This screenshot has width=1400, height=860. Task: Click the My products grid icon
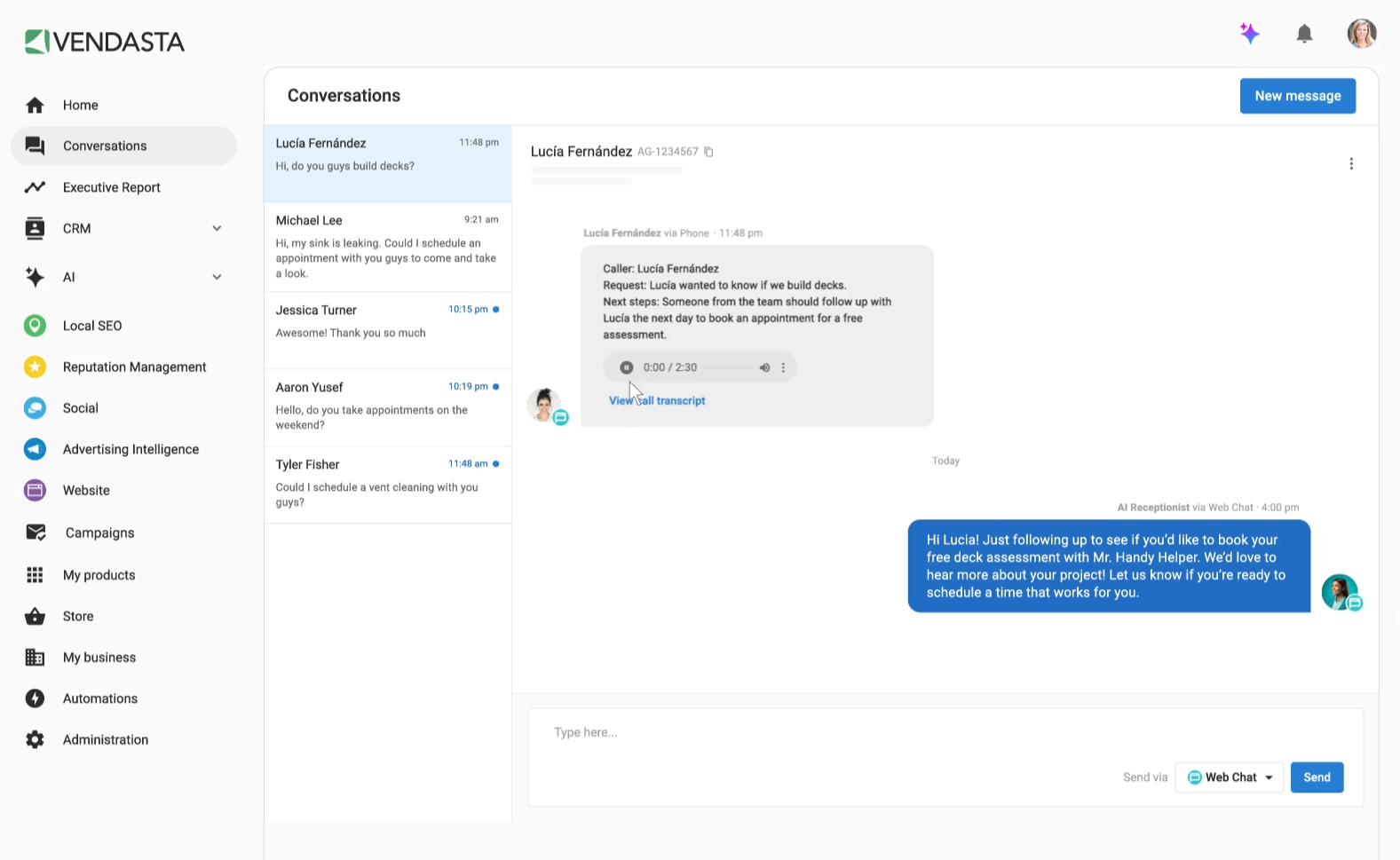pos(35,575)
